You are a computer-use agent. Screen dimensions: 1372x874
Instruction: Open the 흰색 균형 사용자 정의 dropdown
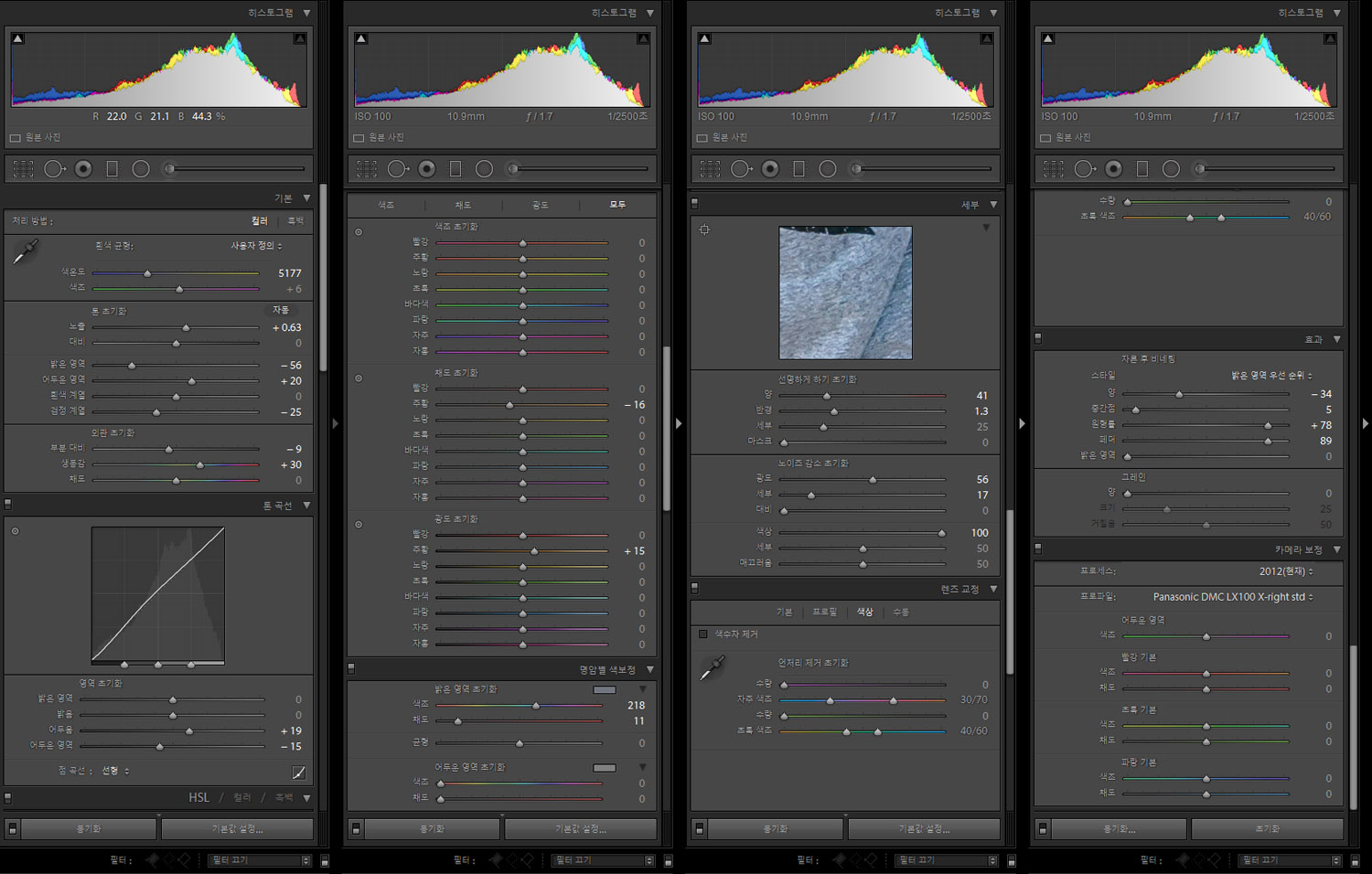[x=256, y=246]
